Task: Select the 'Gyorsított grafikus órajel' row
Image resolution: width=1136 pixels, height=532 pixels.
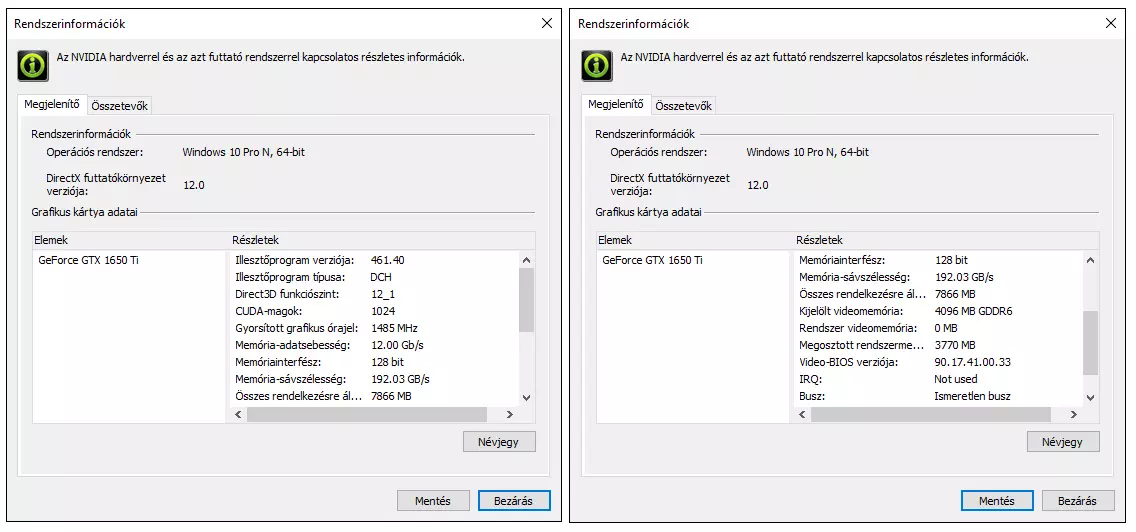Action: point(375,328)
